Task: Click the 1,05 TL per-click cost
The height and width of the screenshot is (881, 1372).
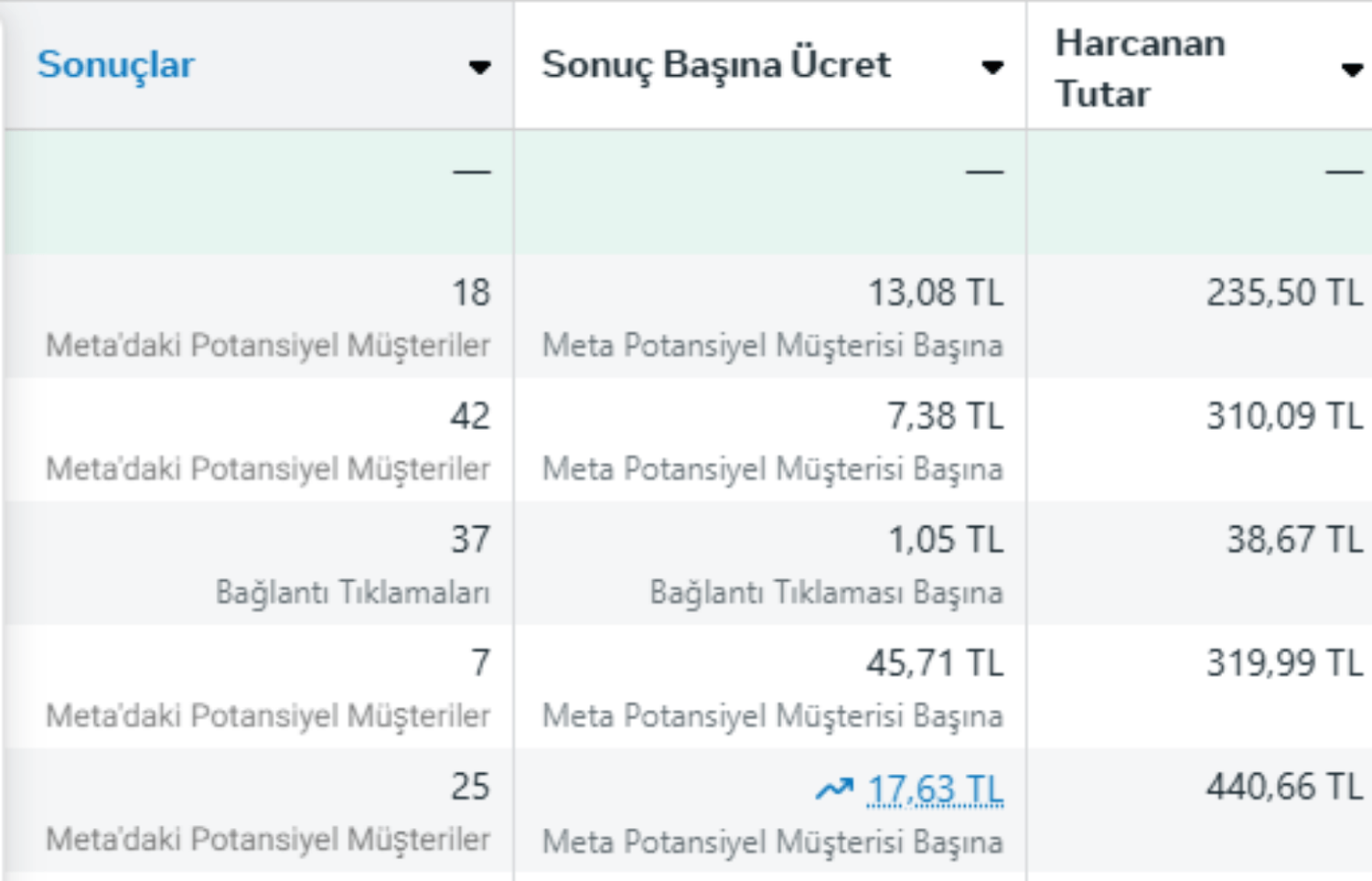Action: (x=946, y=540)
